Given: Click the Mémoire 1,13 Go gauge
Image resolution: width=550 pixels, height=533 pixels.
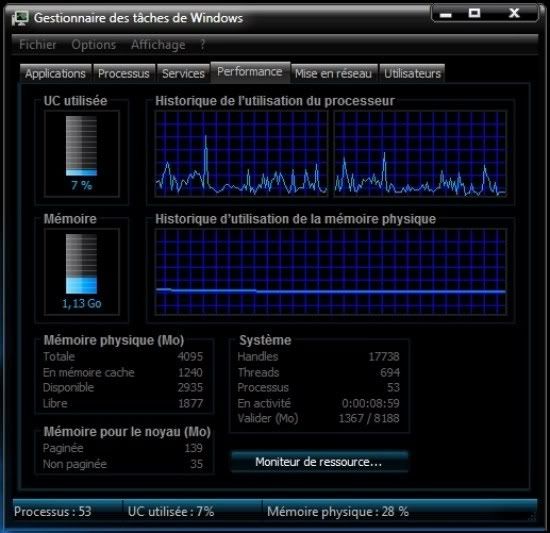Looking at the screenshot, I should (81, 272).
